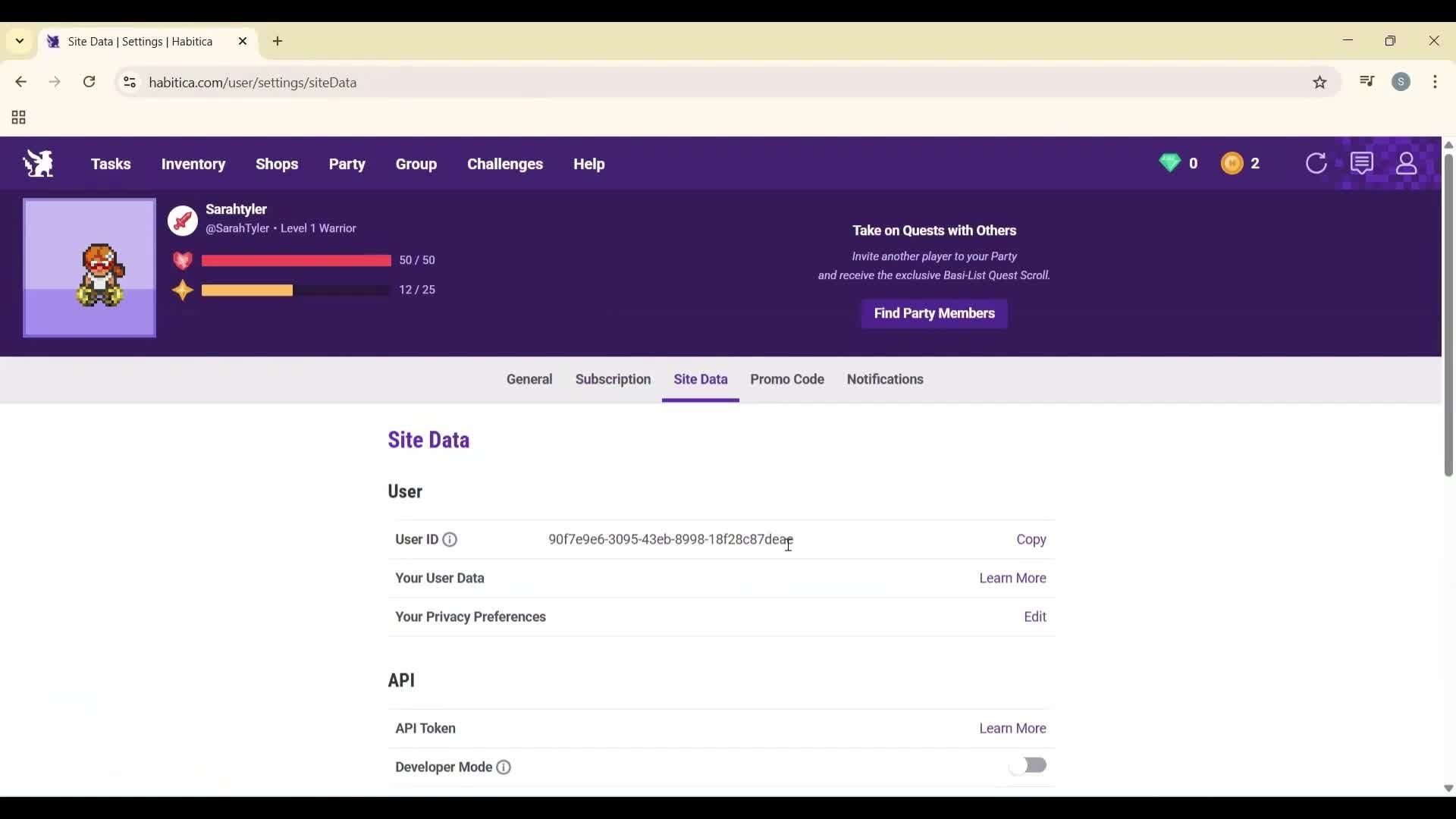Click the avatar thumbnail image
Image resolution: width=1456 pixels, height=819 pixels.
[89, 268]
